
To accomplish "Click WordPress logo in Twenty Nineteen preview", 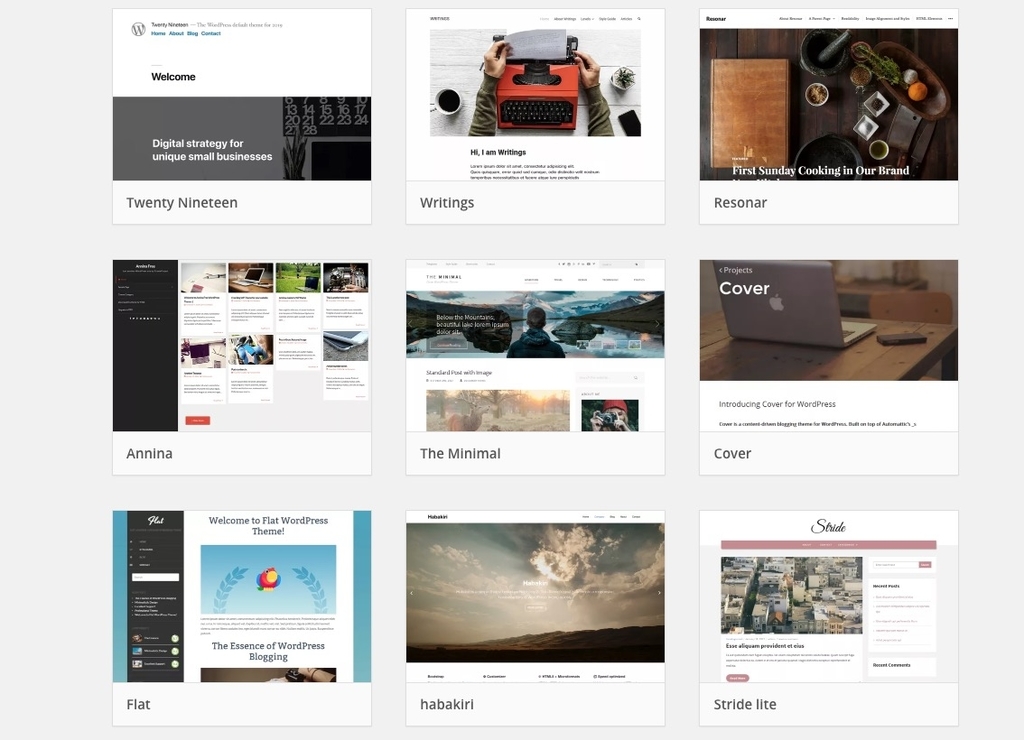I will tap(138, 29).
